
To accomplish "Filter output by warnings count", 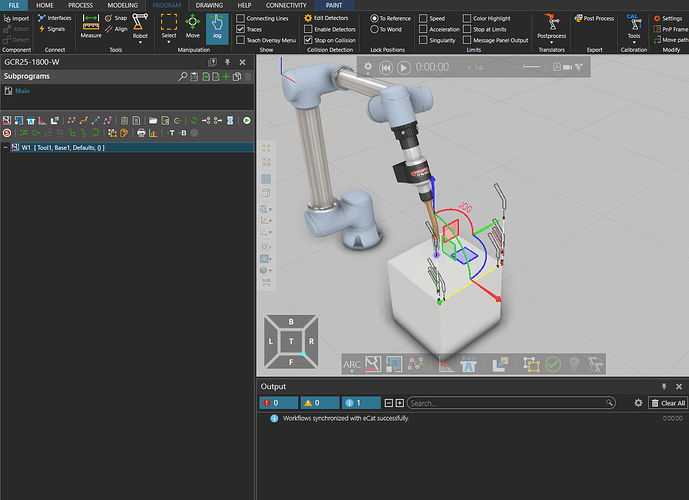I will 320,403.
